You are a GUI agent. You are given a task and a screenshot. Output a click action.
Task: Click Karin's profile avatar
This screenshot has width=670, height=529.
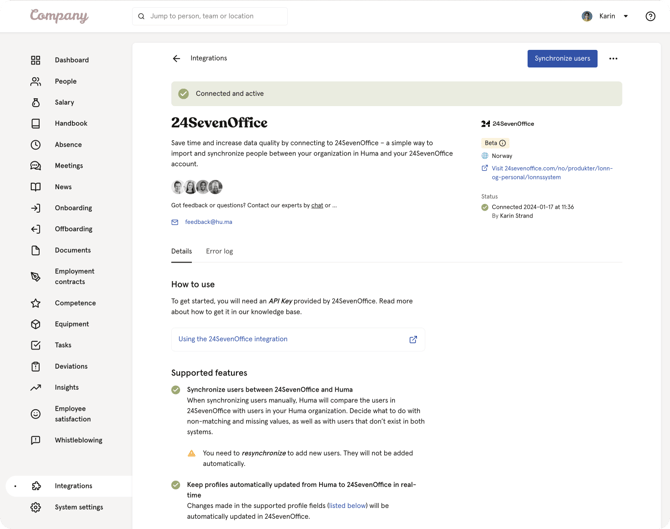[587, 16]
